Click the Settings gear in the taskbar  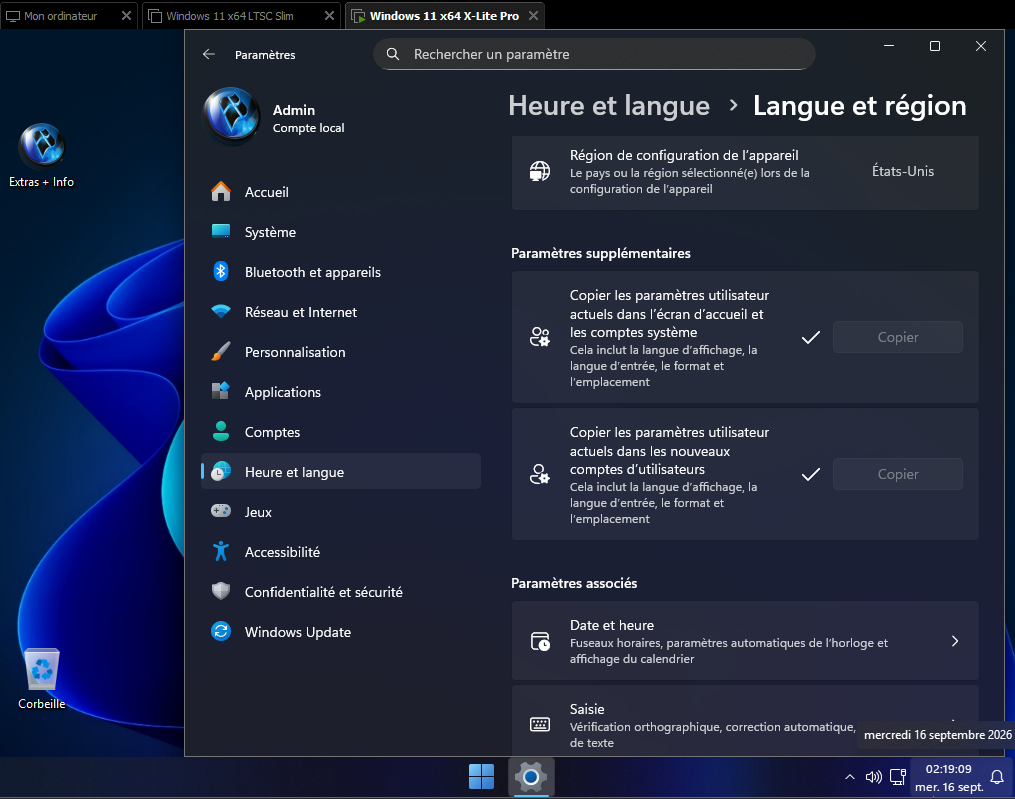coord(531,776)
